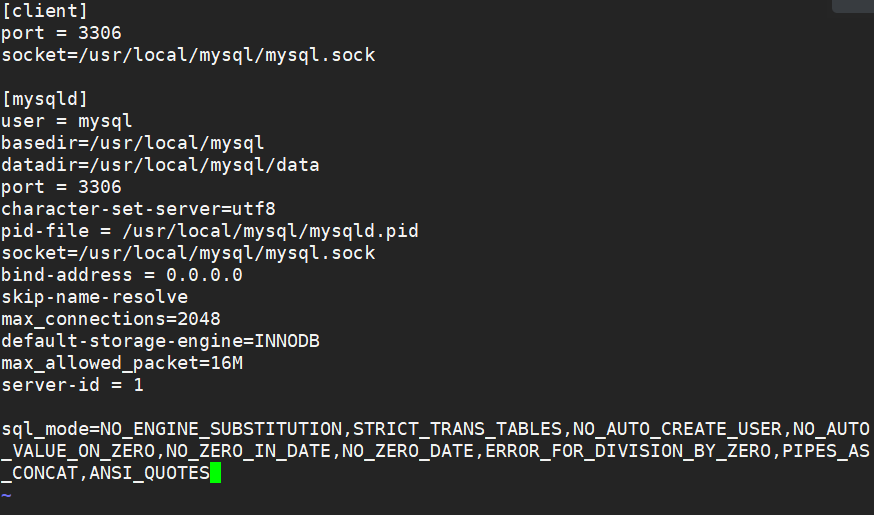Viewport: 874px width, 515px height.
Task: Click the 'server-id = 1' line
Action: (72, 385)
